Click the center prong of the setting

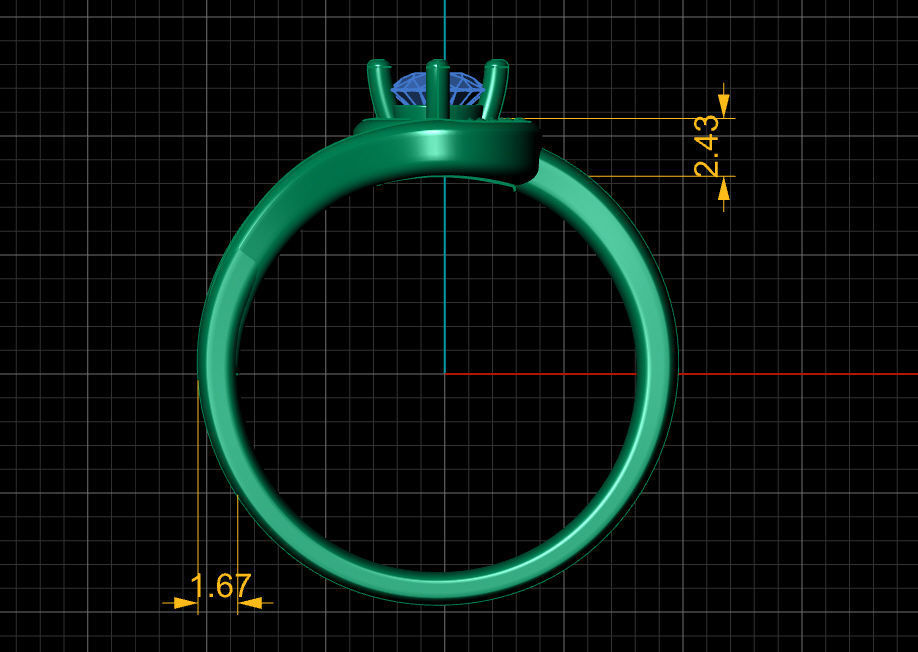[437, 89]
